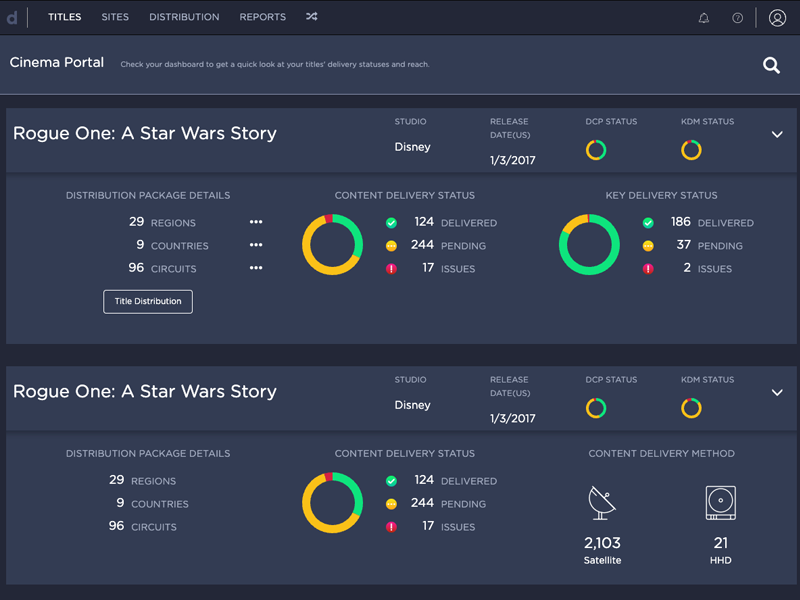Click the red alert icon next to 2 Issues
The image size is (800, 600).
(648, 269)
